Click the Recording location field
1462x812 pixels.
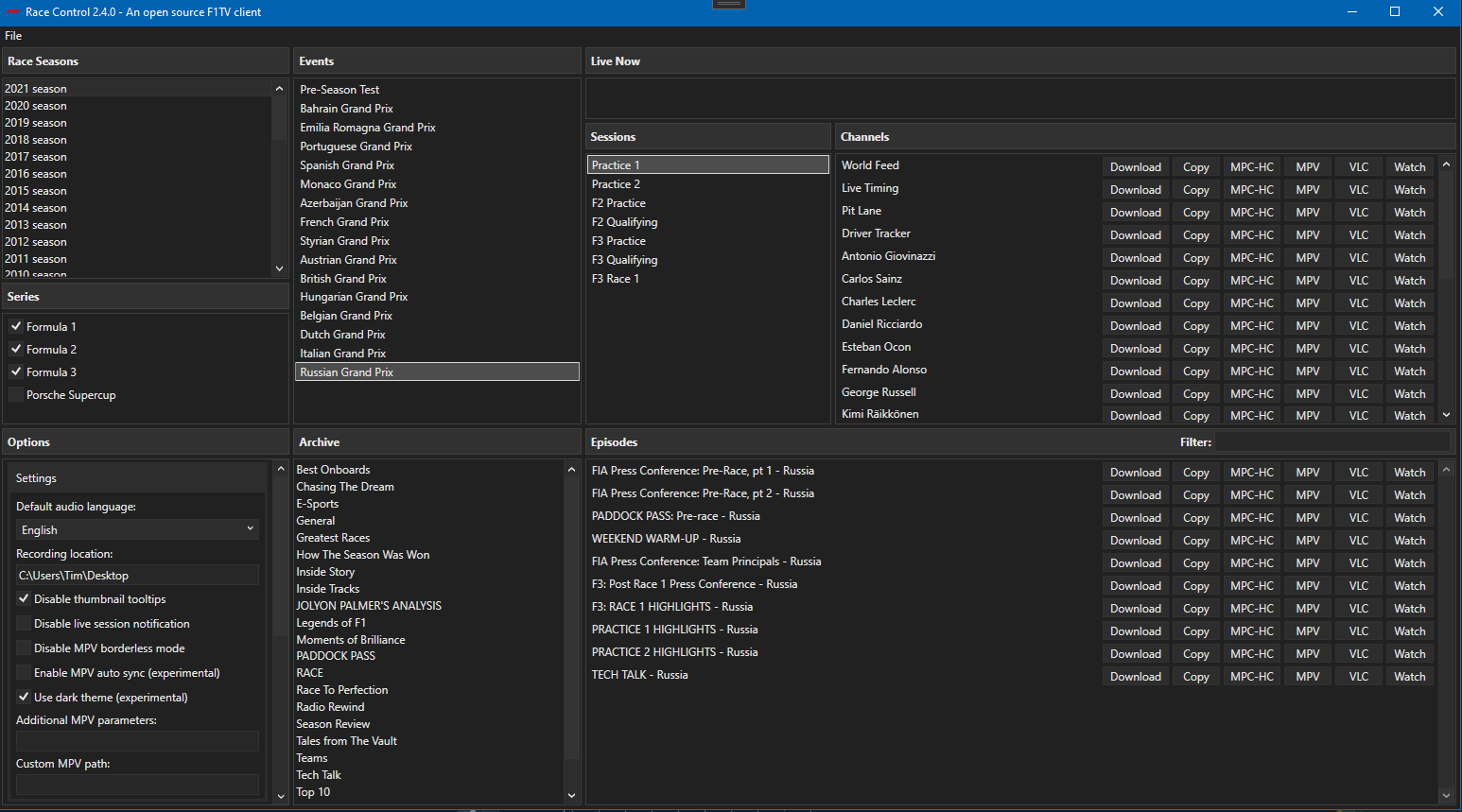tap(137, 575)
